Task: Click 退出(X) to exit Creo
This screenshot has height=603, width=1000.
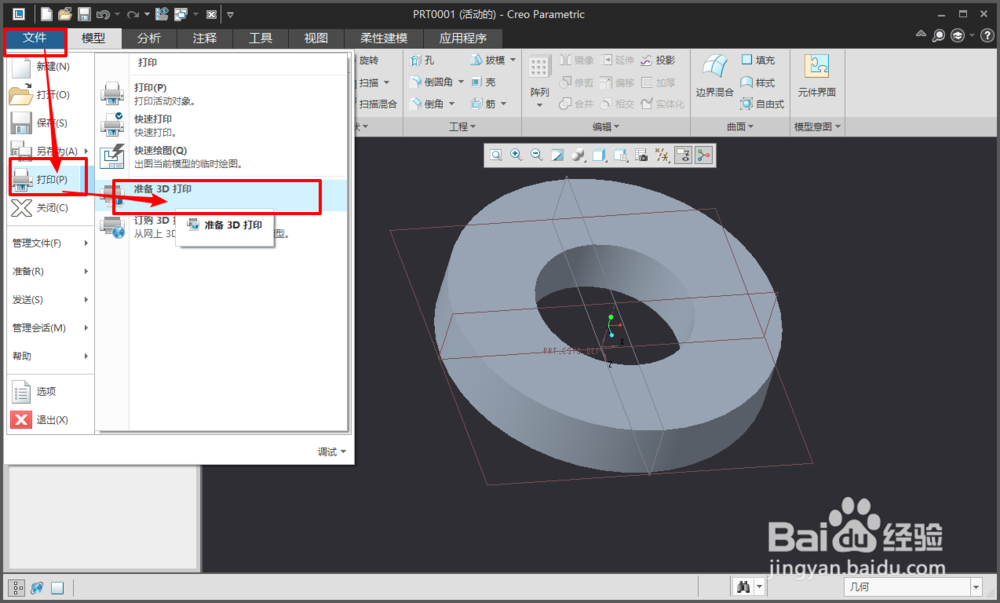Action: [48, 419]
